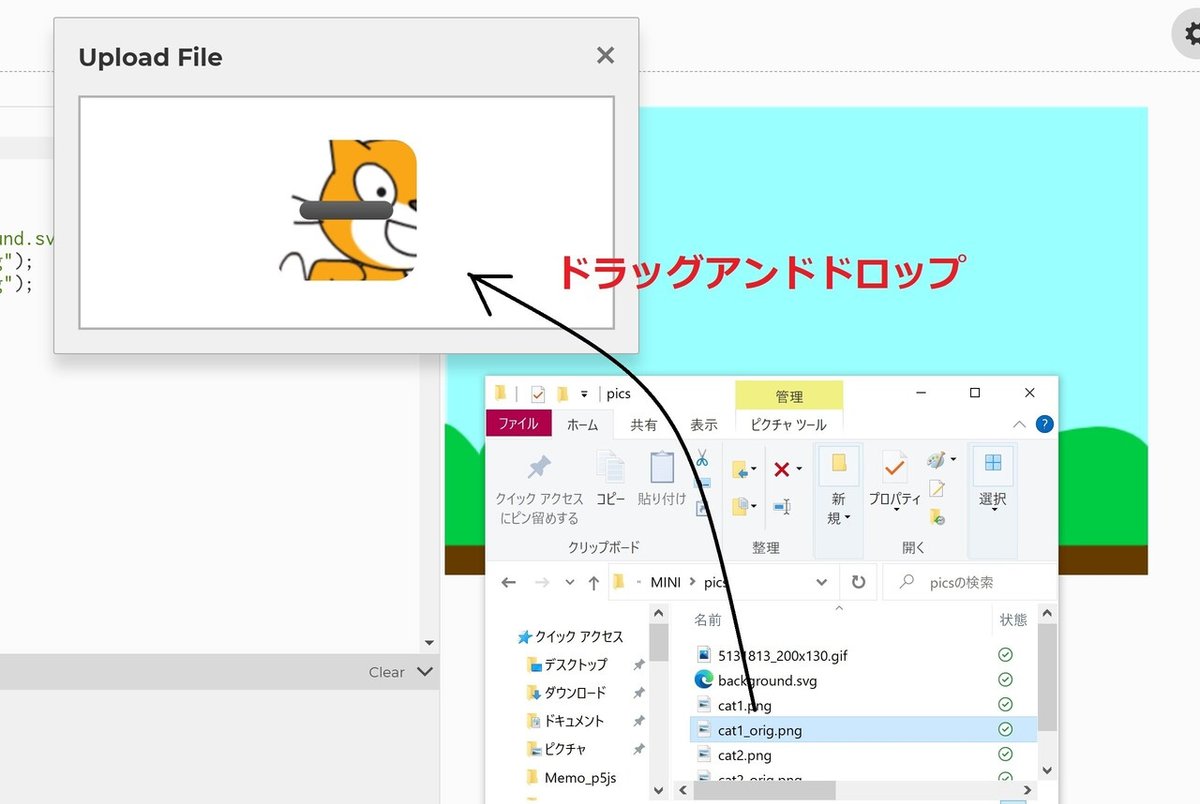Open the address bar path dropdown arrow
1200x804 pixels.
pyautogui.click(x=821, y=582)
